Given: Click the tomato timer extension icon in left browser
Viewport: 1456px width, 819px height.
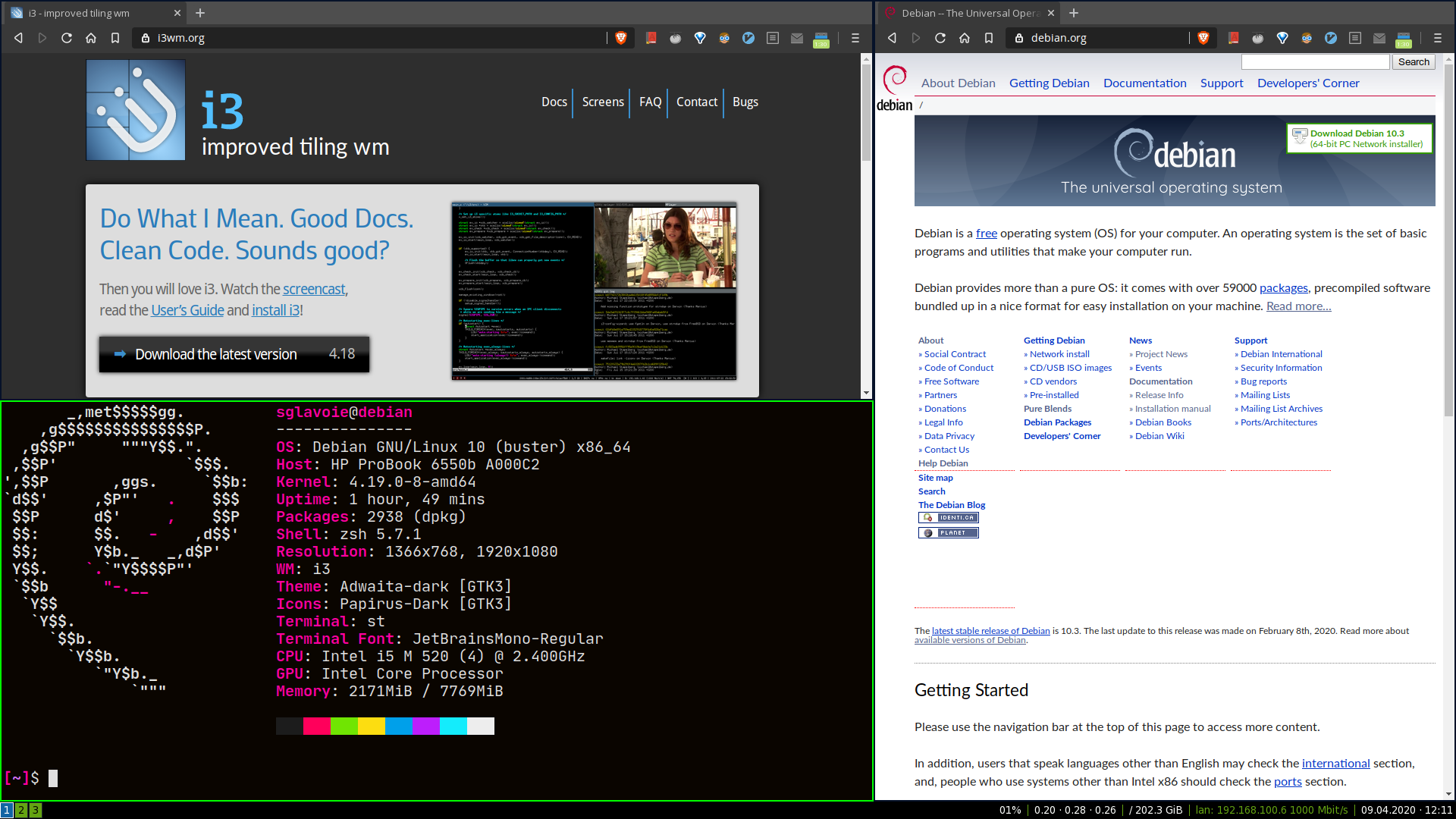Looking at the screenshot, I should 675,38.
